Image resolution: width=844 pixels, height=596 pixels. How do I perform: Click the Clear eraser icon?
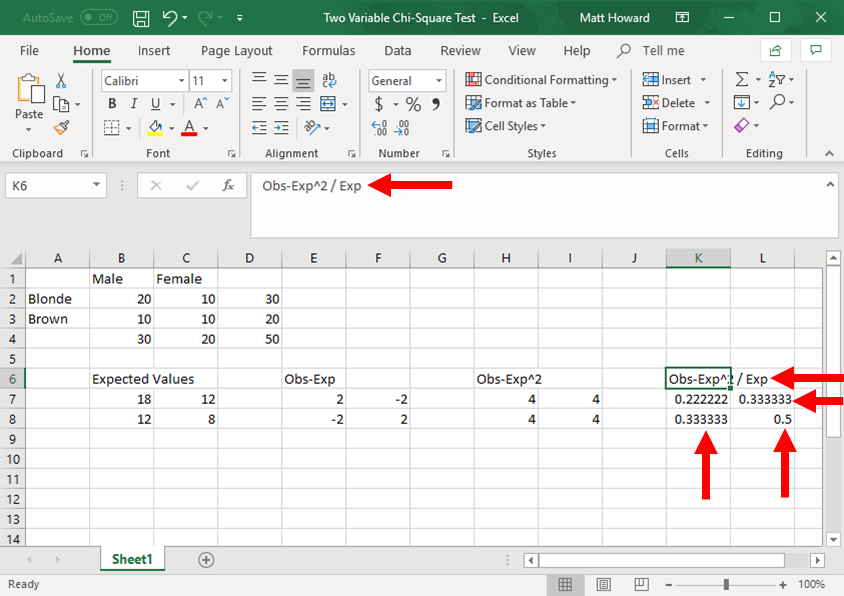742,125
